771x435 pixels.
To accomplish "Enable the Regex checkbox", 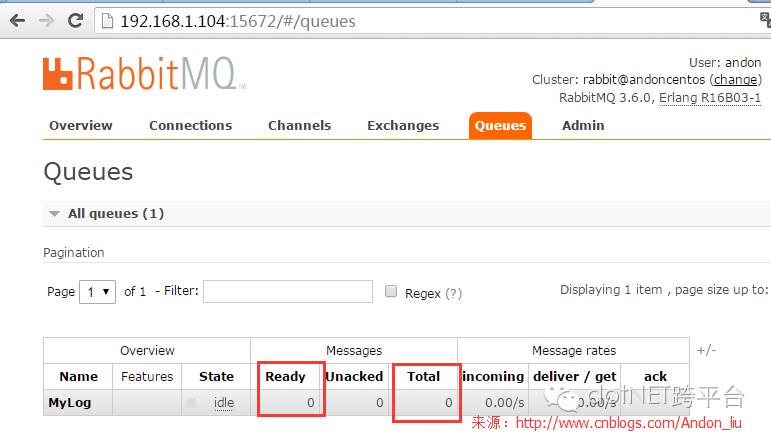I will (x=391, y=291).
